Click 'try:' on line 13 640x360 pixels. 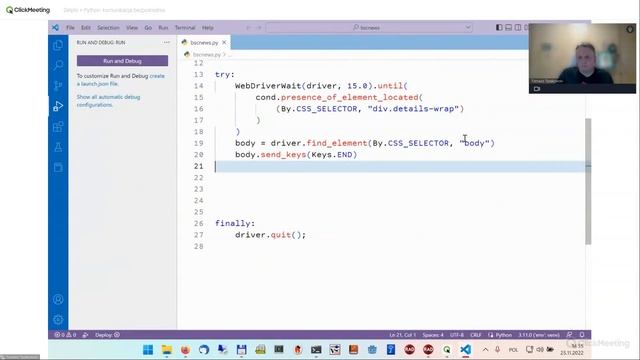click(225, 75)
